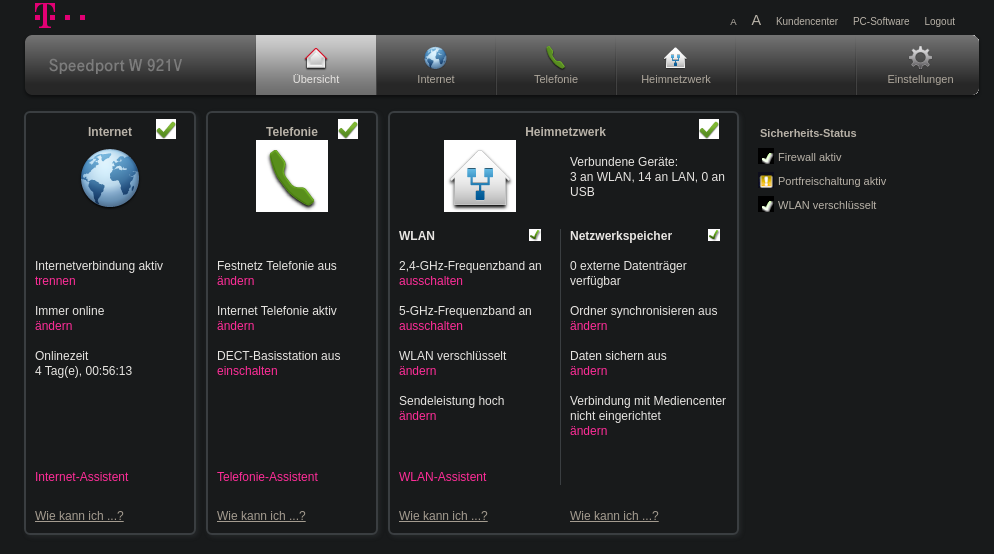Click the Internet panel status checkmark
The width and height of the screenshot is (994, 554).
click(x=166, y=129)
